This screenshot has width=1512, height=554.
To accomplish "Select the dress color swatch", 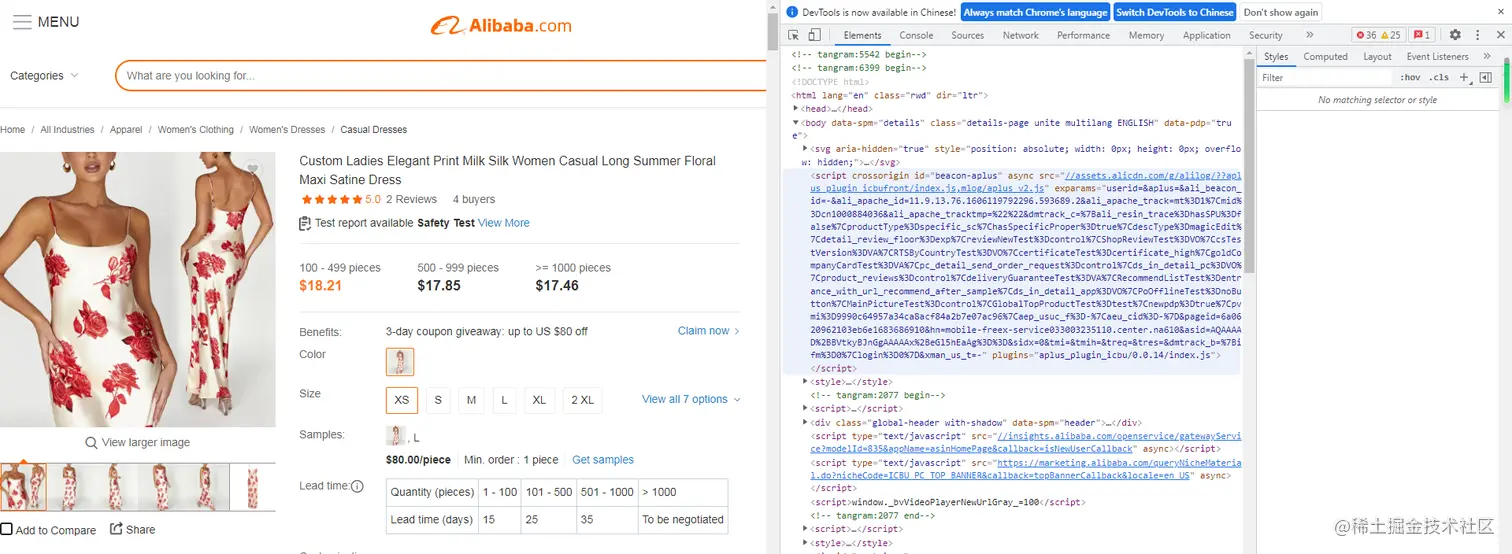I will coord(400,361).
